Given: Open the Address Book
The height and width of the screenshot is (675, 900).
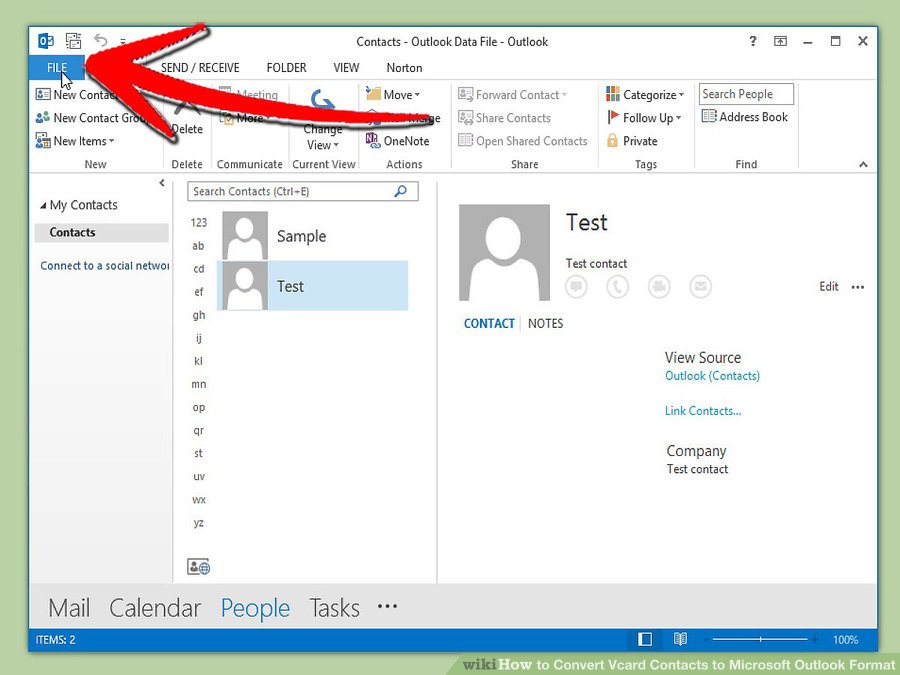Looking at the screenshot, I should [x=745, y=117].
